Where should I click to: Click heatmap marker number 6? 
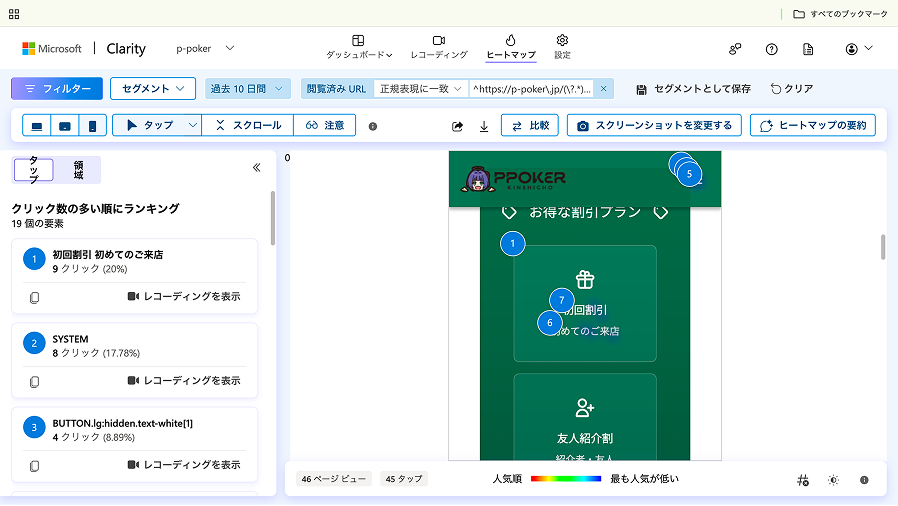point(550,323)
